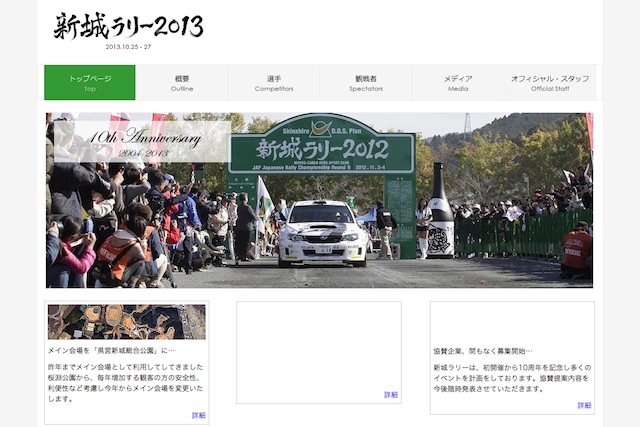
Task: Open the thumbnail image in the first news card
Action: [x=126, y=322]
